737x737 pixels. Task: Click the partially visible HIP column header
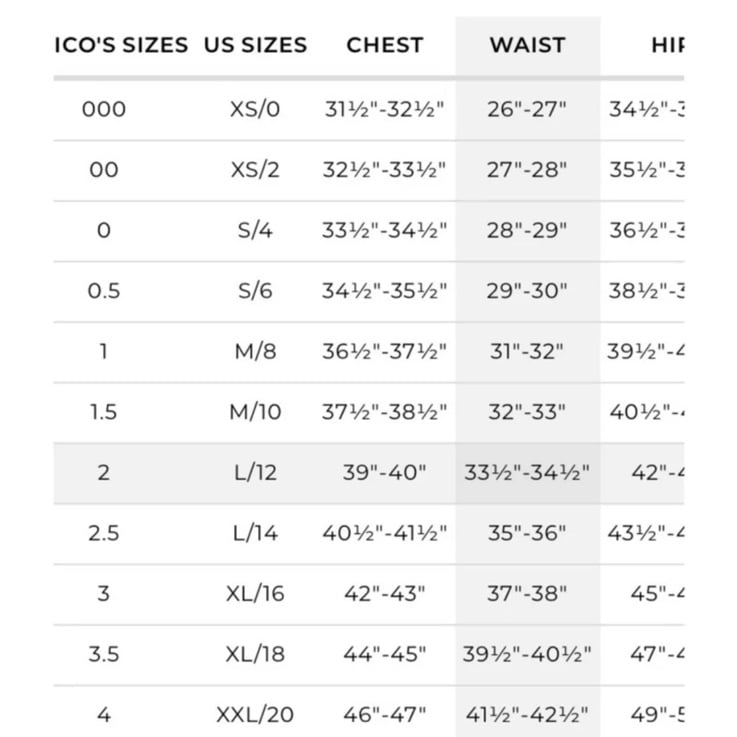tap(667, 45)
